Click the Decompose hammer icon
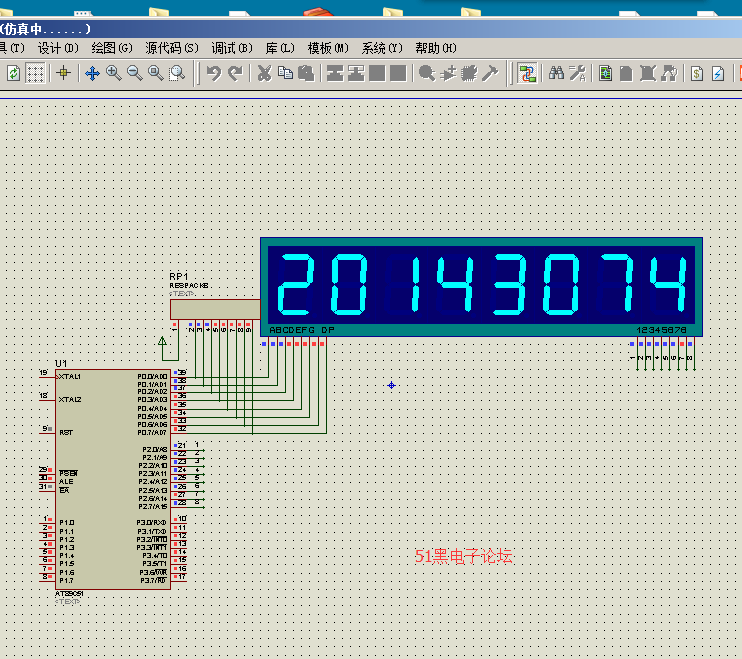The image size is (742, 659). tap(490, 73)
